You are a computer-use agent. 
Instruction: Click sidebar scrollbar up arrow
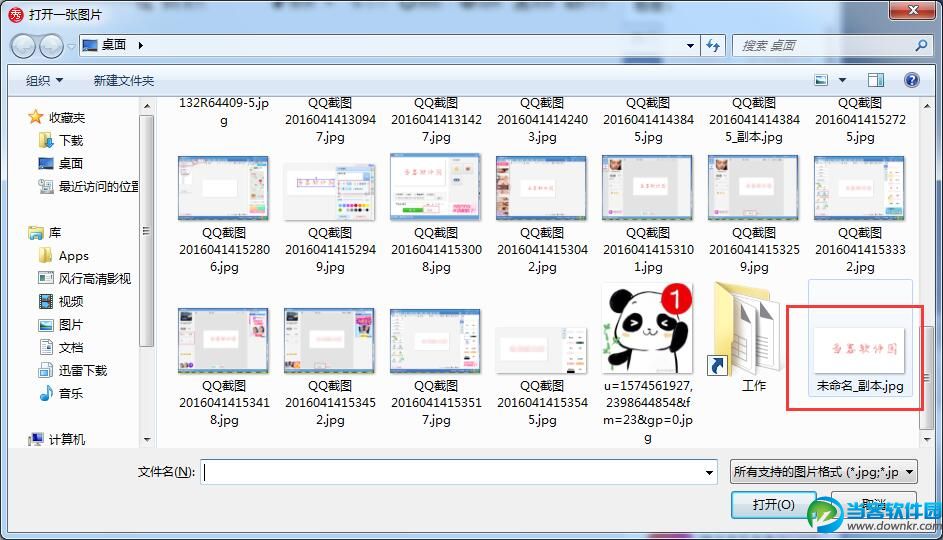pos(147,106)
